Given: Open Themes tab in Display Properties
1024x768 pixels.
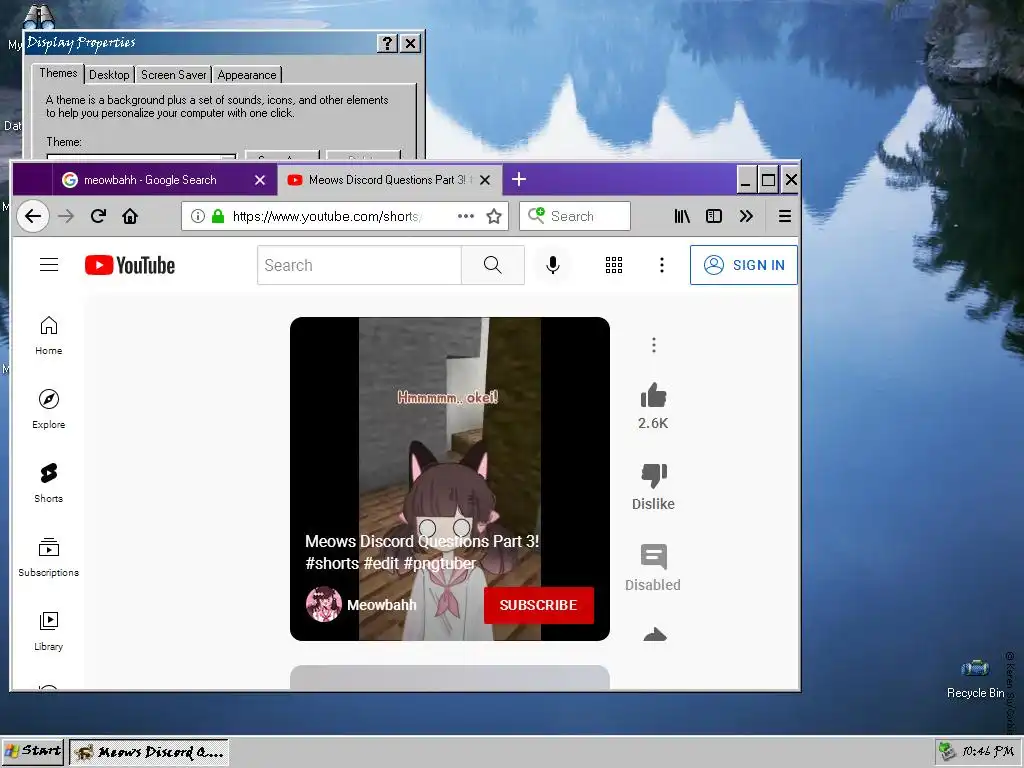Looking at the screenshot, I should pyautogui.click(x=58, y=73).
